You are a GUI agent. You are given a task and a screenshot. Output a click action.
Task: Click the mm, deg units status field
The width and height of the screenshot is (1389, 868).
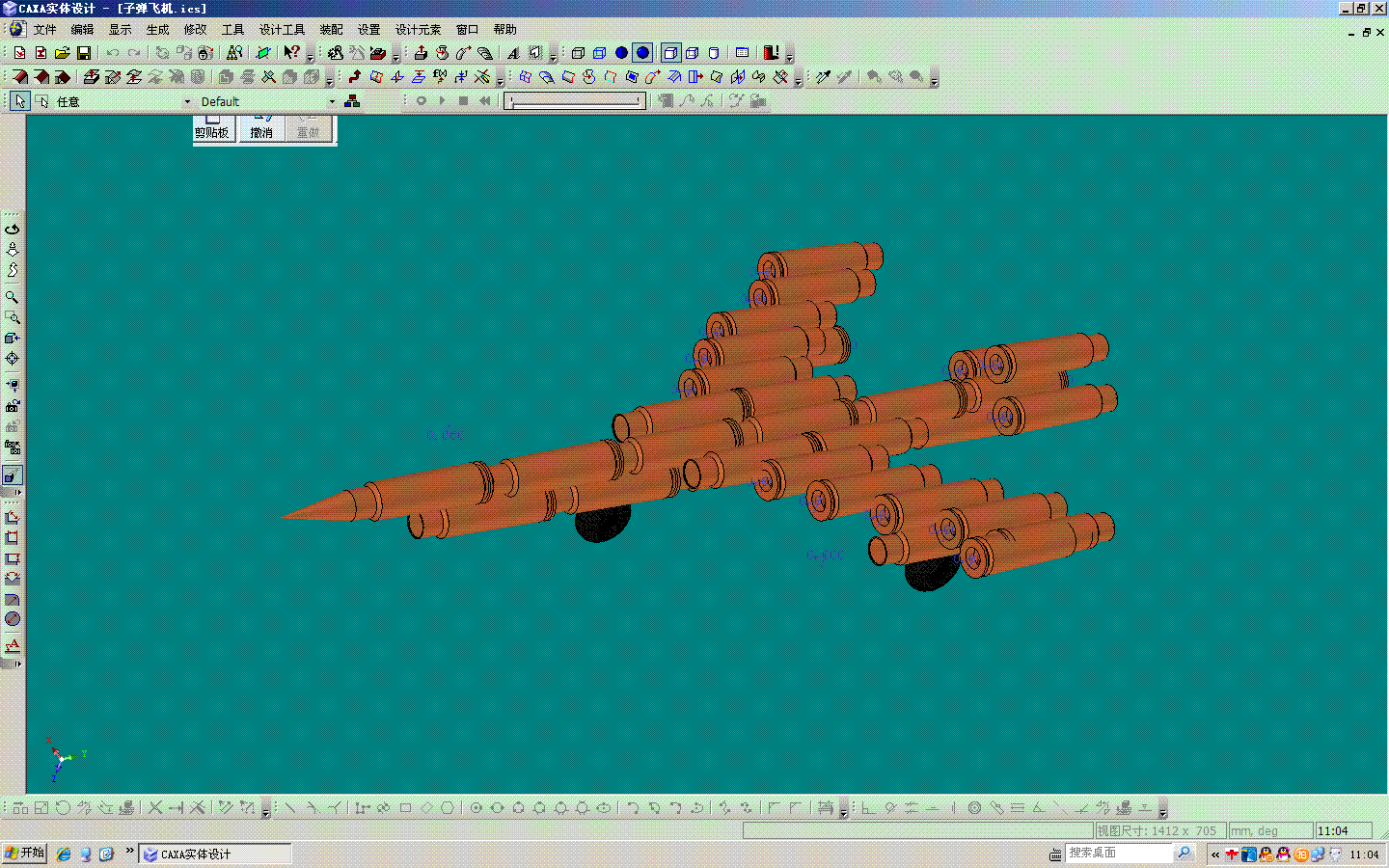tap(1269, 830)
